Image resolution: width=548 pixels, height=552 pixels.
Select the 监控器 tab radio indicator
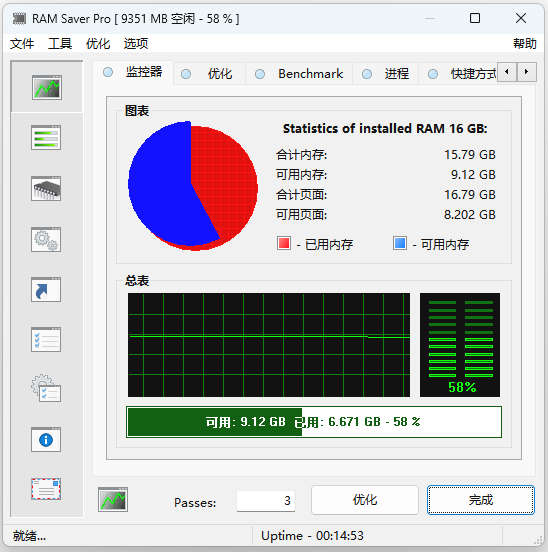(108, 72)
